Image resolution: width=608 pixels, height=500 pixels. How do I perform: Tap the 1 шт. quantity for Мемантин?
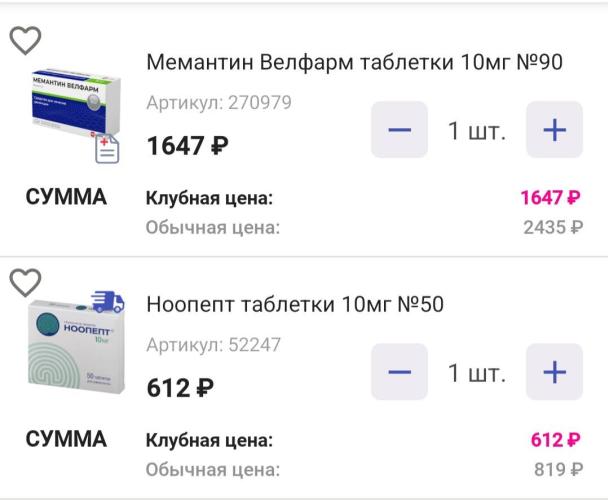(x=477, y=131)
